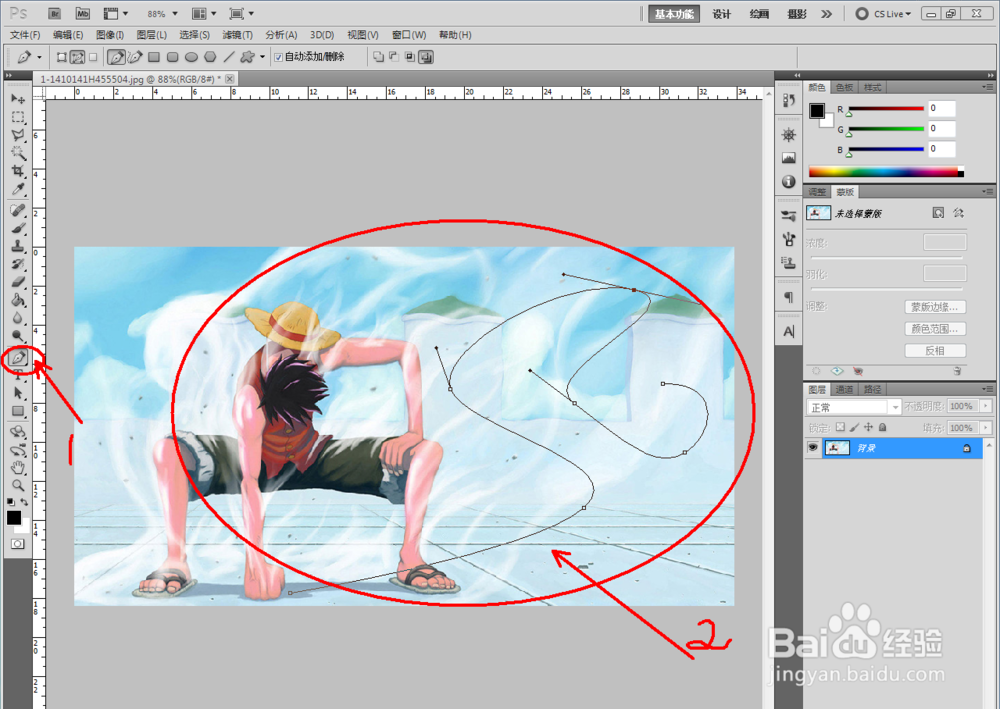Toggle lock image pixels brush icon
The height and width of the screenshot is (709, 1000).
coord(855,427)
